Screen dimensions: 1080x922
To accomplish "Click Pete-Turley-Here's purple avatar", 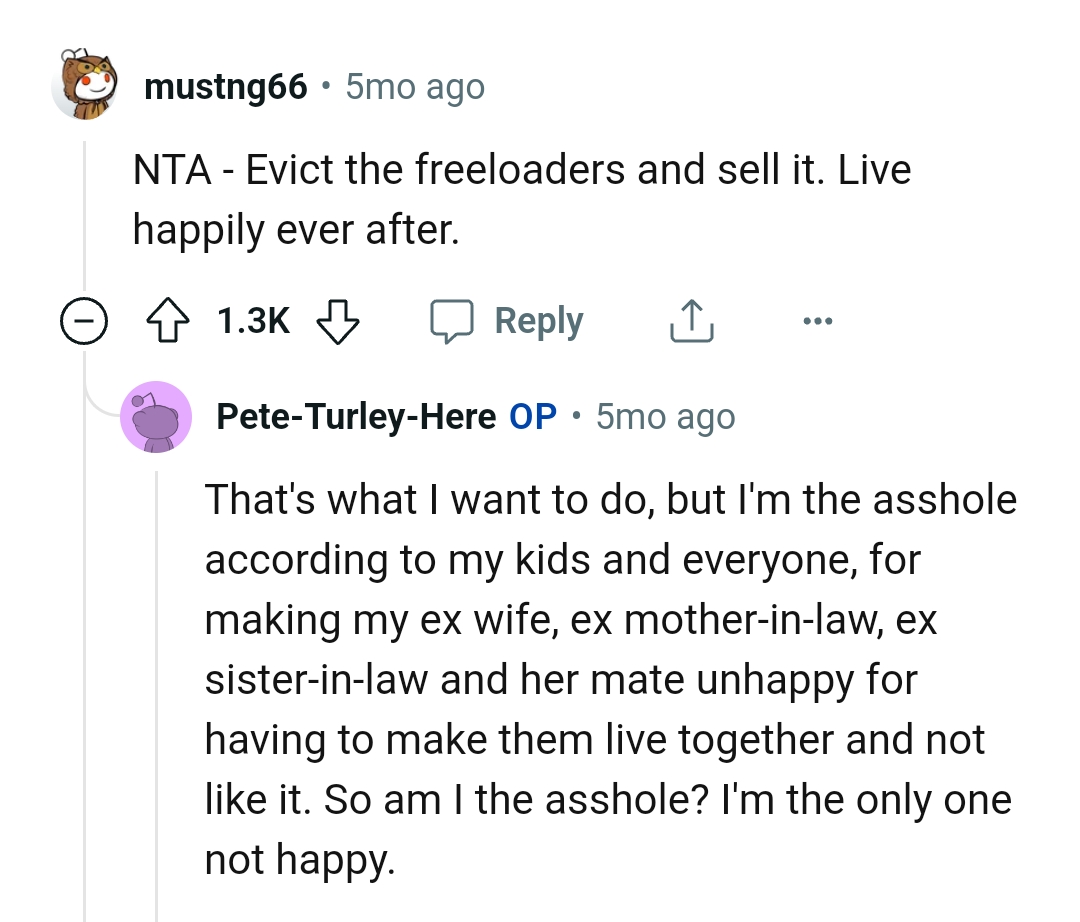I will click(x=157, y=417).
